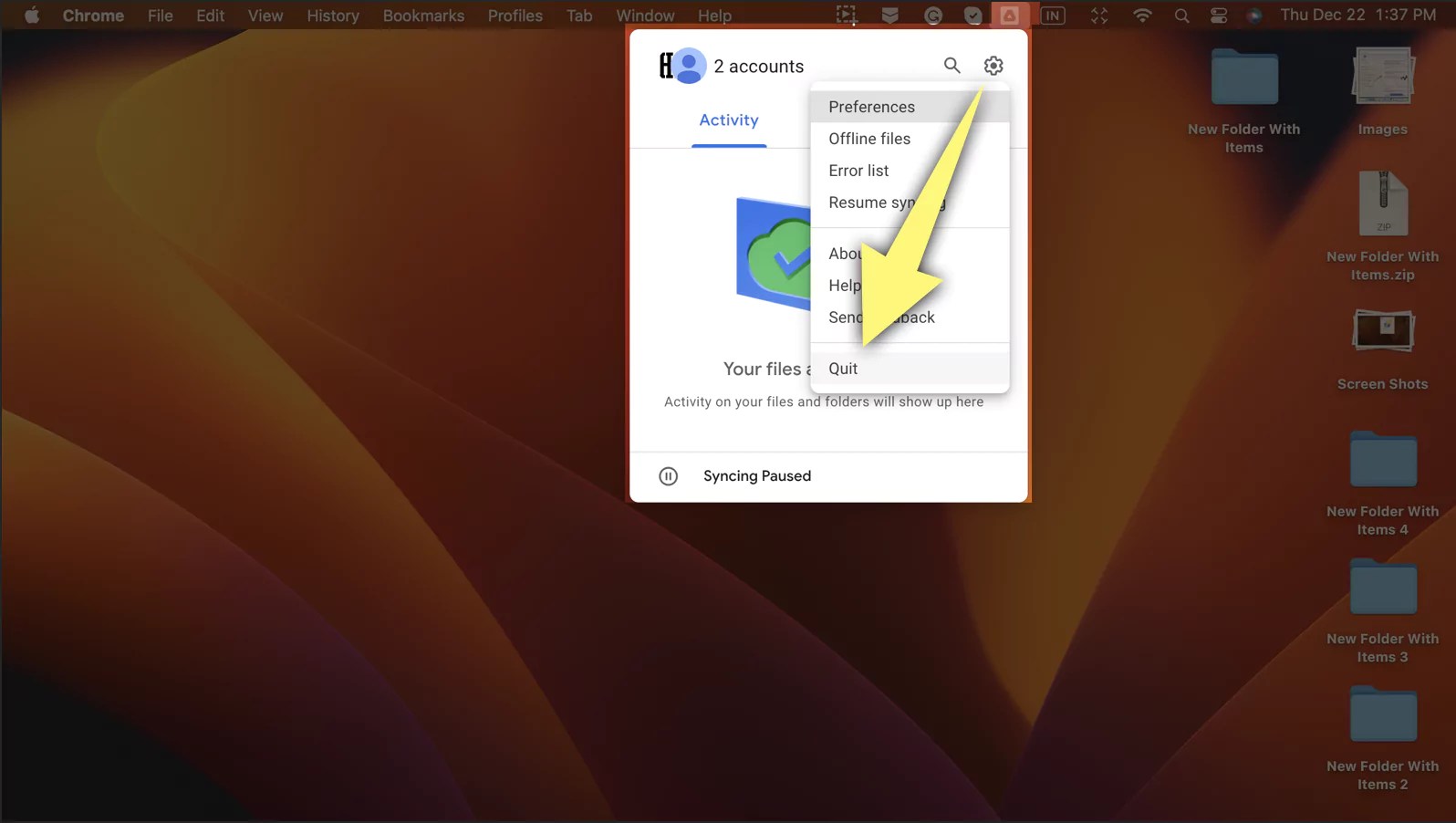This screenshot has height=823, width=1456.
Task: Click the pause icon next to Syncing Paused
Action: (669, 476)
